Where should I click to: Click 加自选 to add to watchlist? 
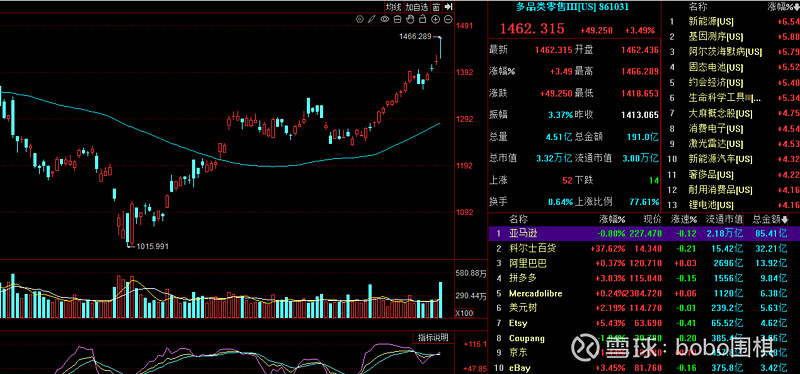tap(417, 7)
